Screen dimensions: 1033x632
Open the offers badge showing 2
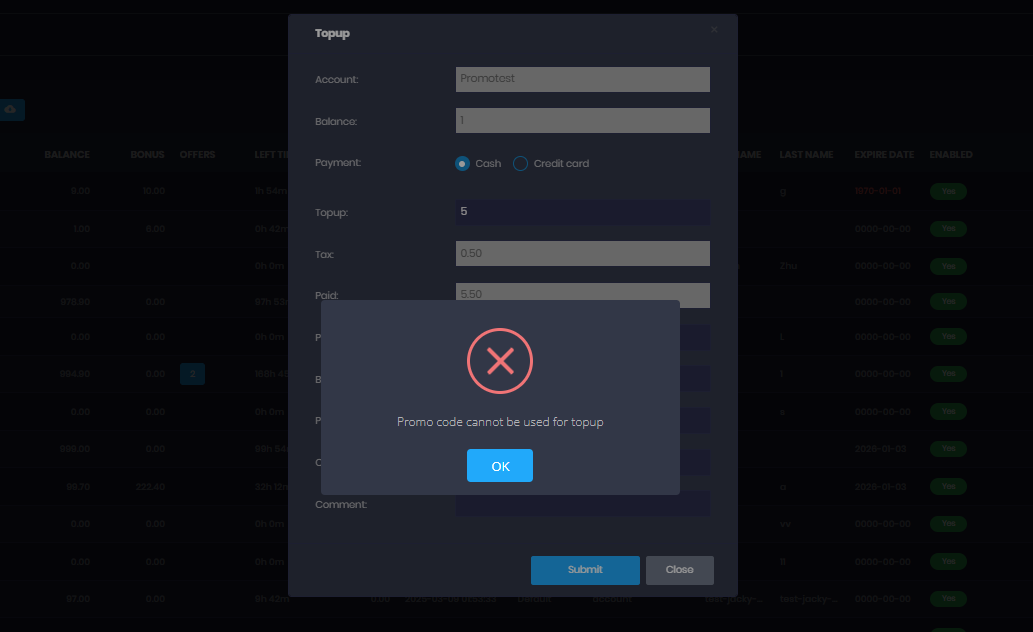[x=192, y=373]
